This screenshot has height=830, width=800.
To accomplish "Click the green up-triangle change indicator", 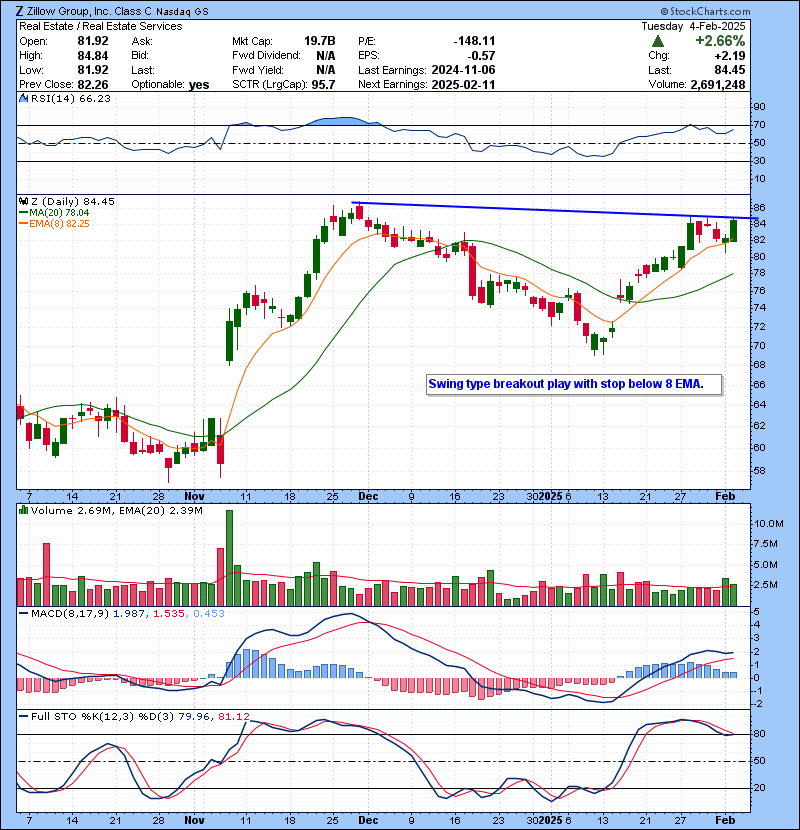I will point(658,41).
